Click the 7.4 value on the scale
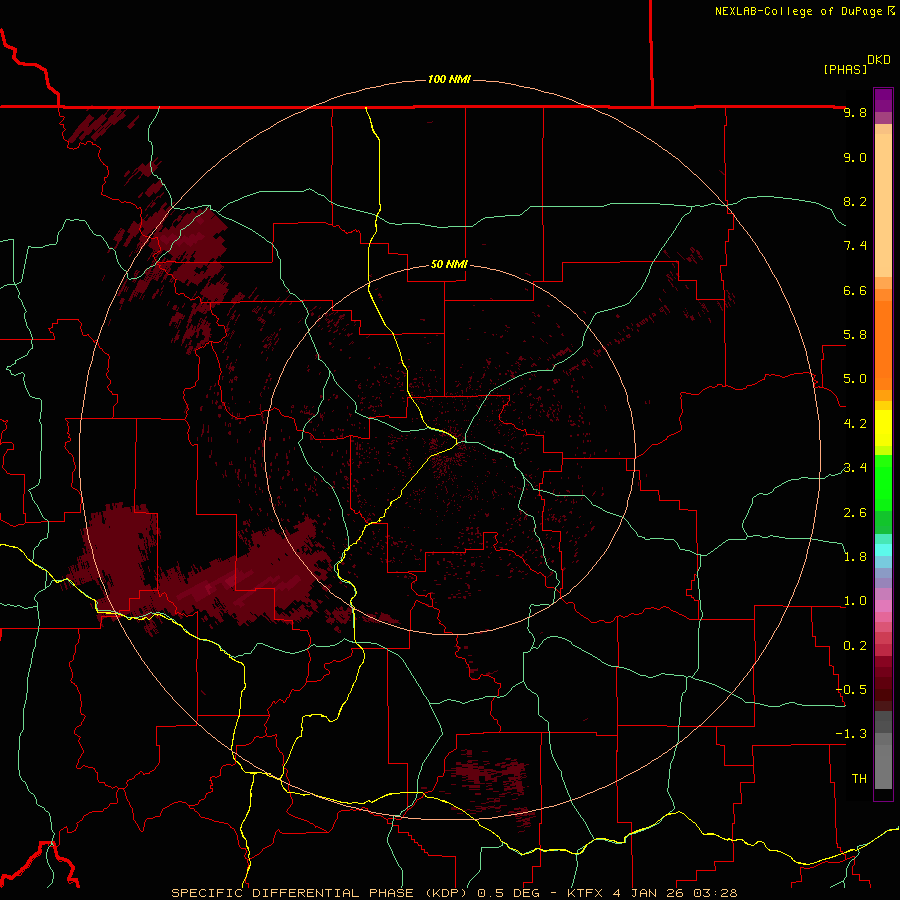Screen dimensions: 900x900 click(x=855, y=246)
